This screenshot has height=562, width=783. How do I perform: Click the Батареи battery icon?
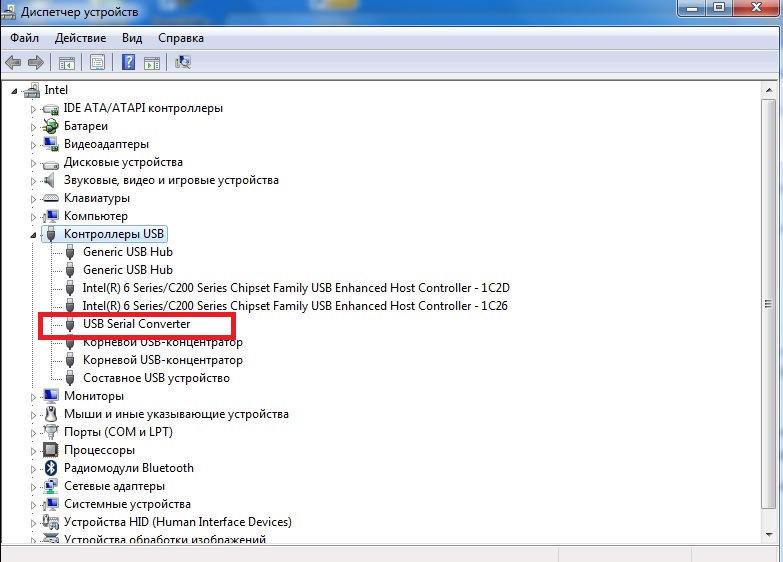coord(50,126)
